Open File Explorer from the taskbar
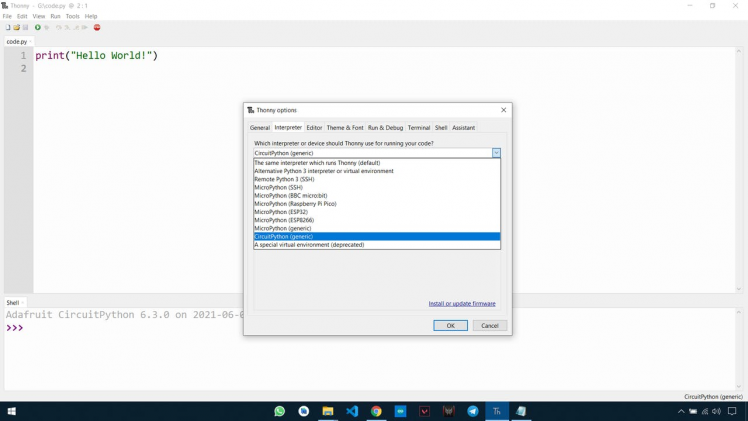The height and width of the screenshot is (421, 748). (x=328, y=411)
